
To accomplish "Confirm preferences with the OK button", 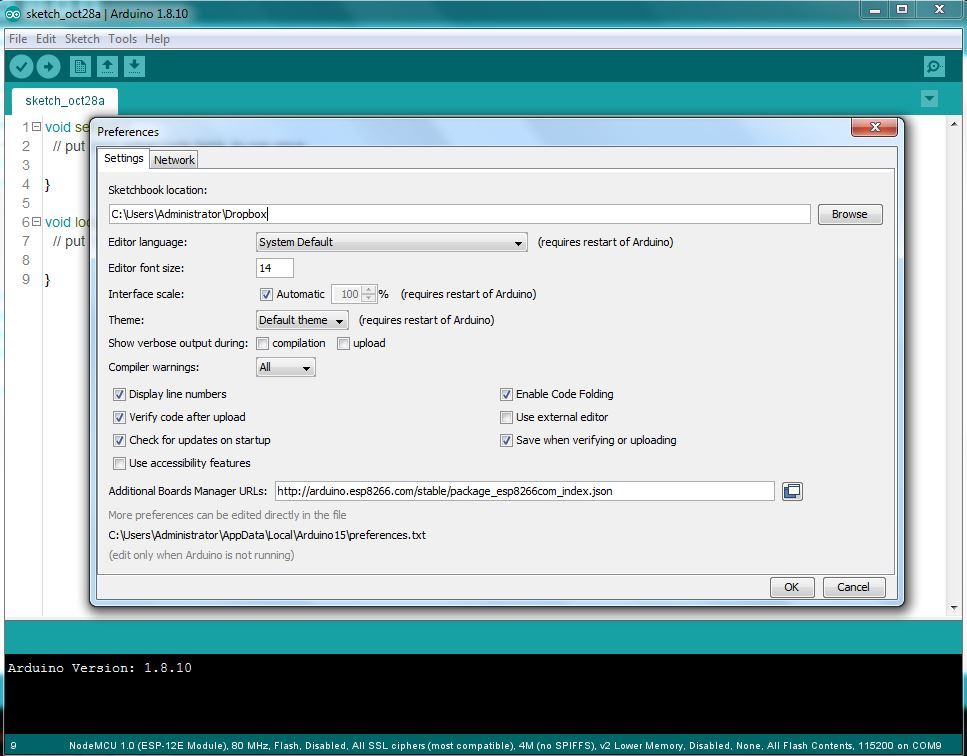I will 791,587.
